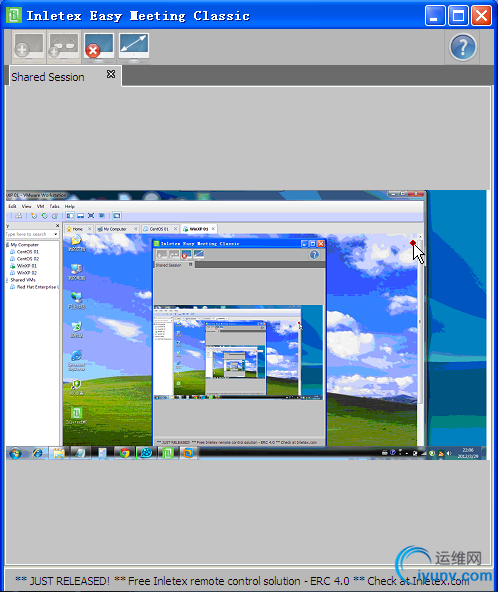Click the VMware guest view vertical scrollbar

coord(419,321)
